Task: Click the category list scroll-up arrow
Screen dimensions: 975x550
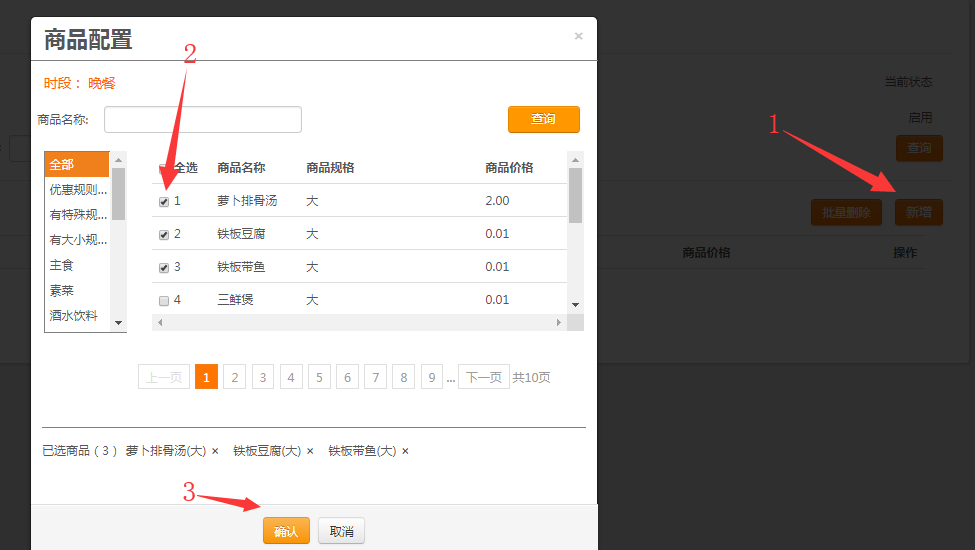Action: pyautogui.click(x=118, y=160)
